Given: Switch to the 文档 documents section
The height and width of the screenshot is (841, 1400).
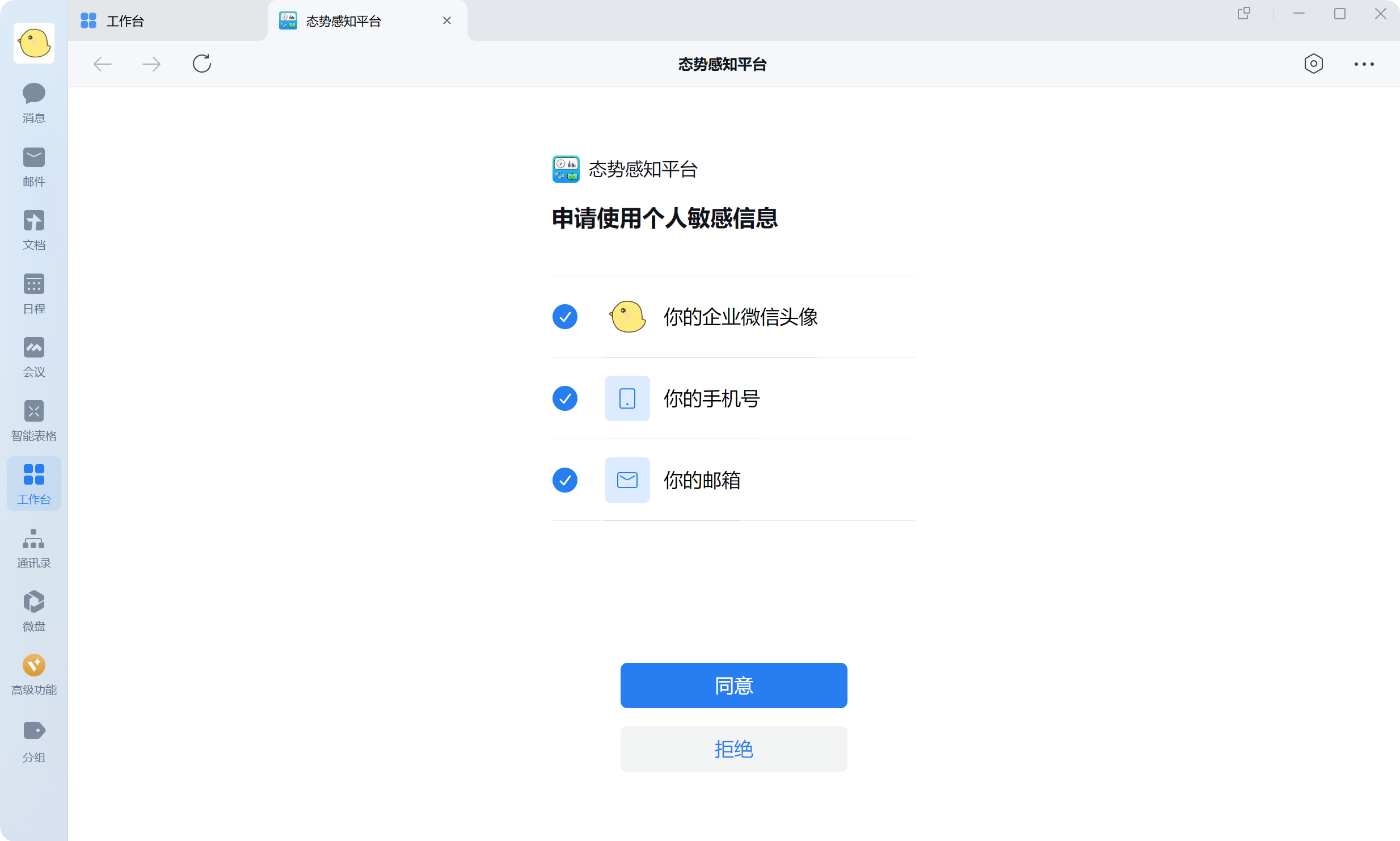Looking at the screenshot, I should (33, 230).
